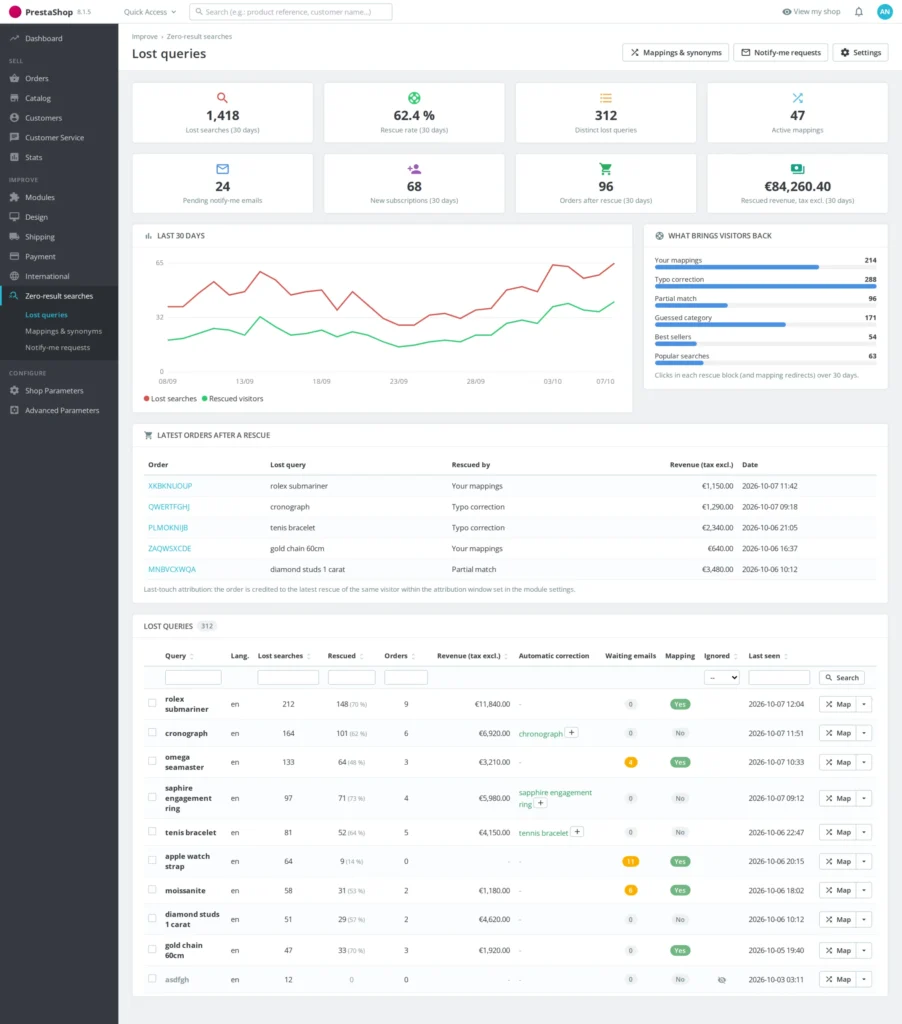The width and height of the screenshot is (902, 1024).
Task: Tick the moissanite row checkbox
Action: (x=152, y=890)
